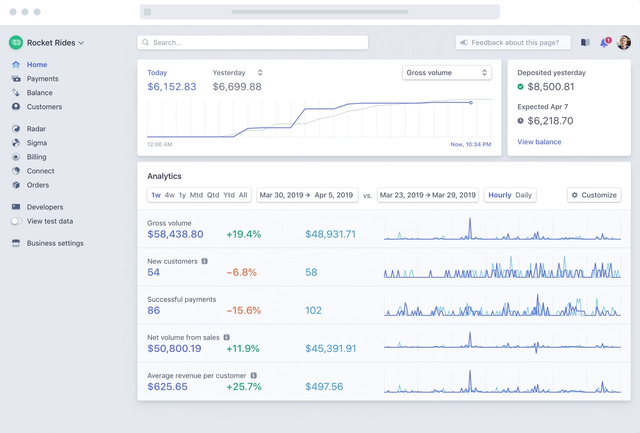Select the 4w time range tab
Viewport: 640px width, 433px height.
pos(170,195)
